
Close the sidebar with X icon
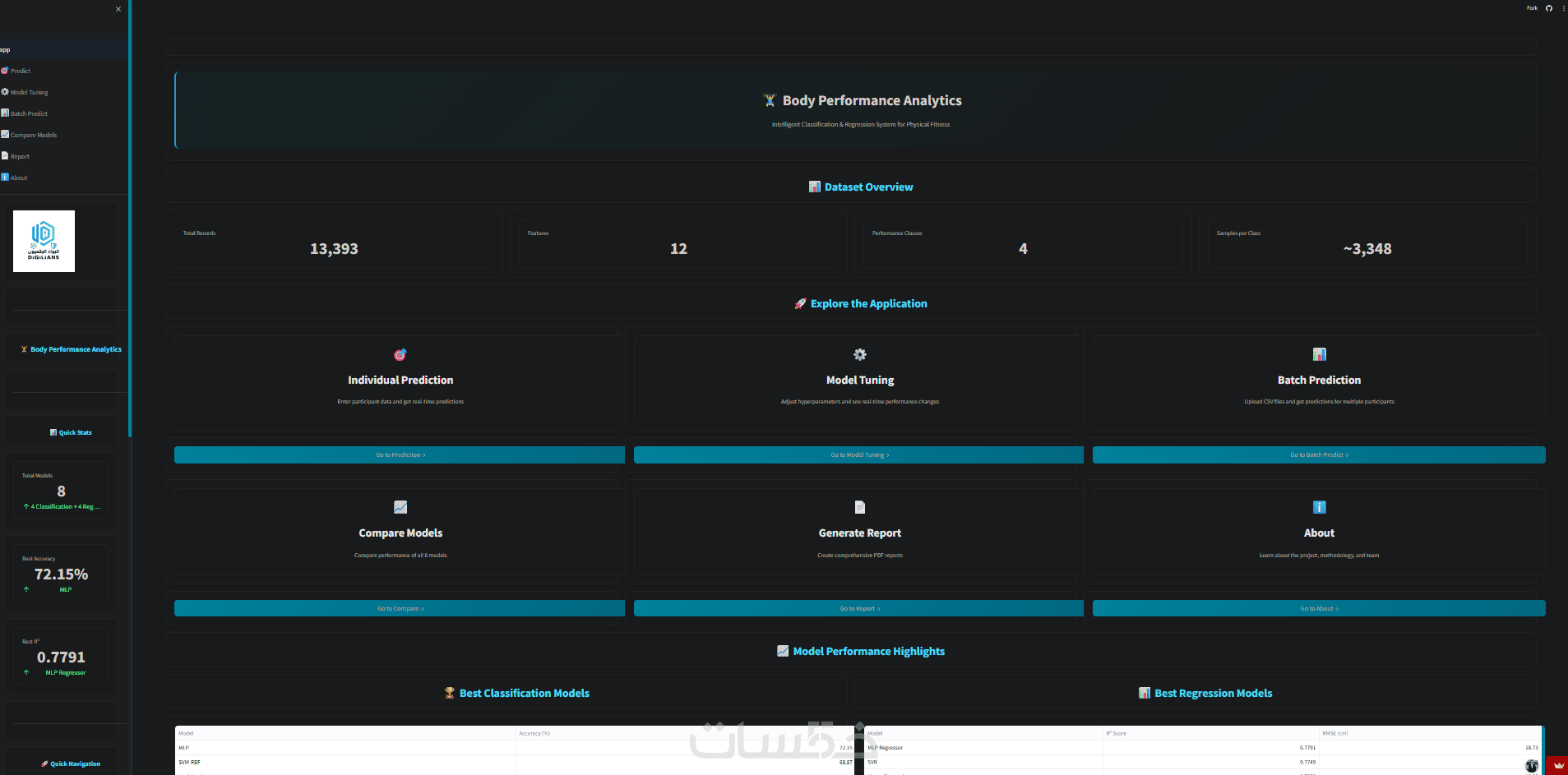118,9
